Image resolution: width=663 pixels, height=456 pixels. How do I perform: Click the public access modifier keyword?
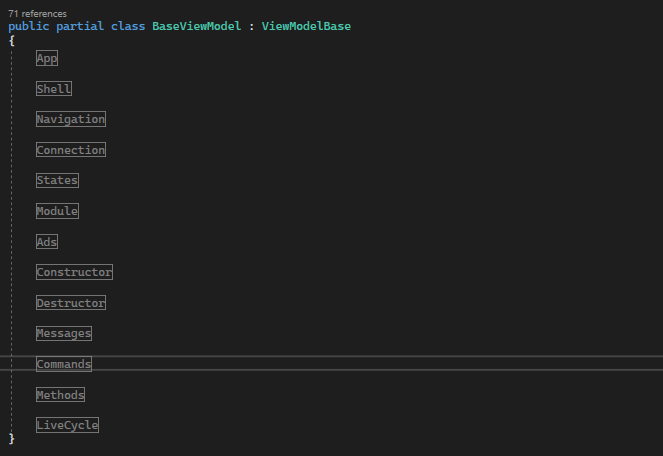point(29,26)
